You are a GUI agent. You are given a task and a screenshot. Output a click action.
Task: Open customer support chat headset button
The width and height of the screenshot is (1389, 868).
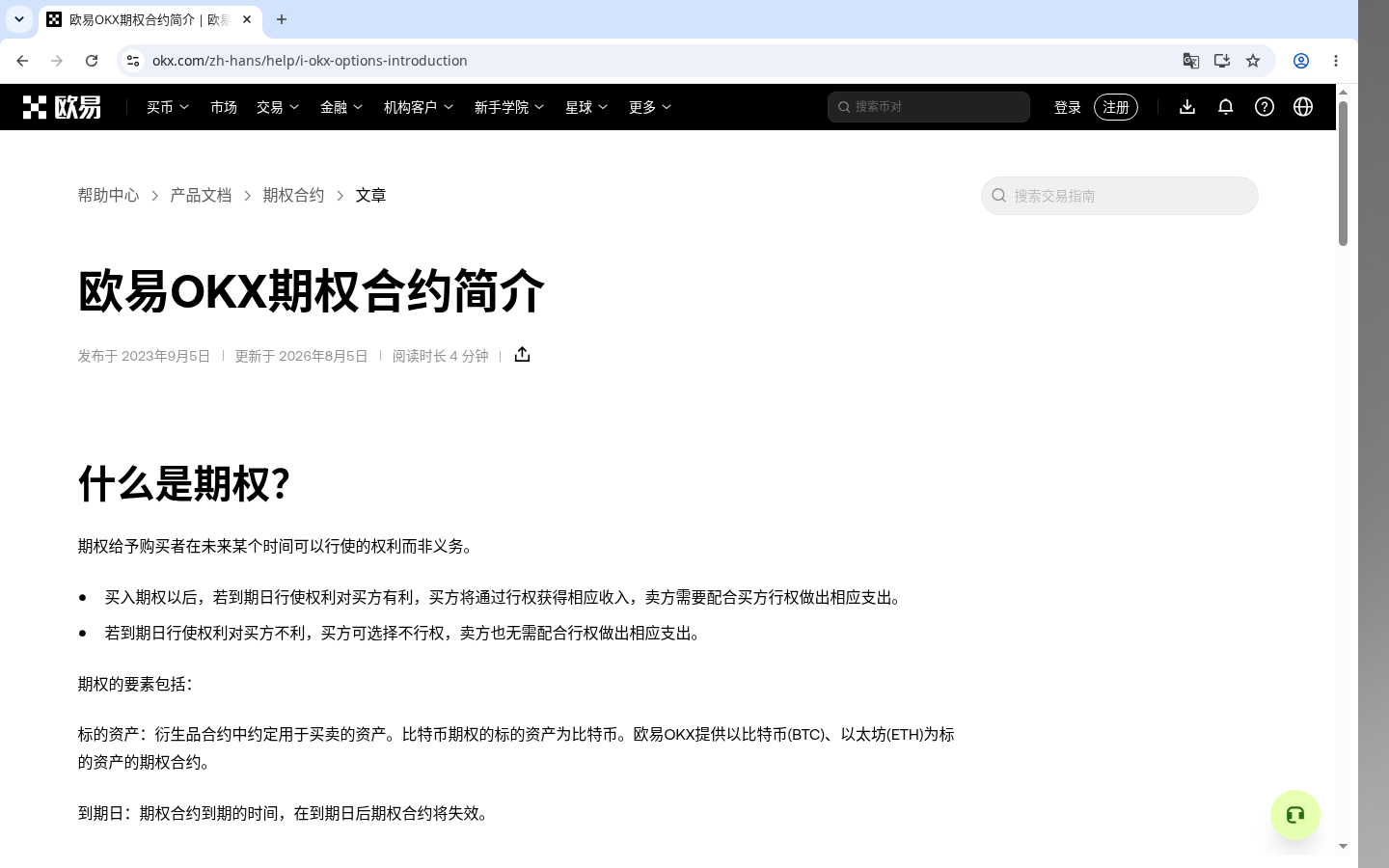pyautogui.click(x=1295, y=815)
